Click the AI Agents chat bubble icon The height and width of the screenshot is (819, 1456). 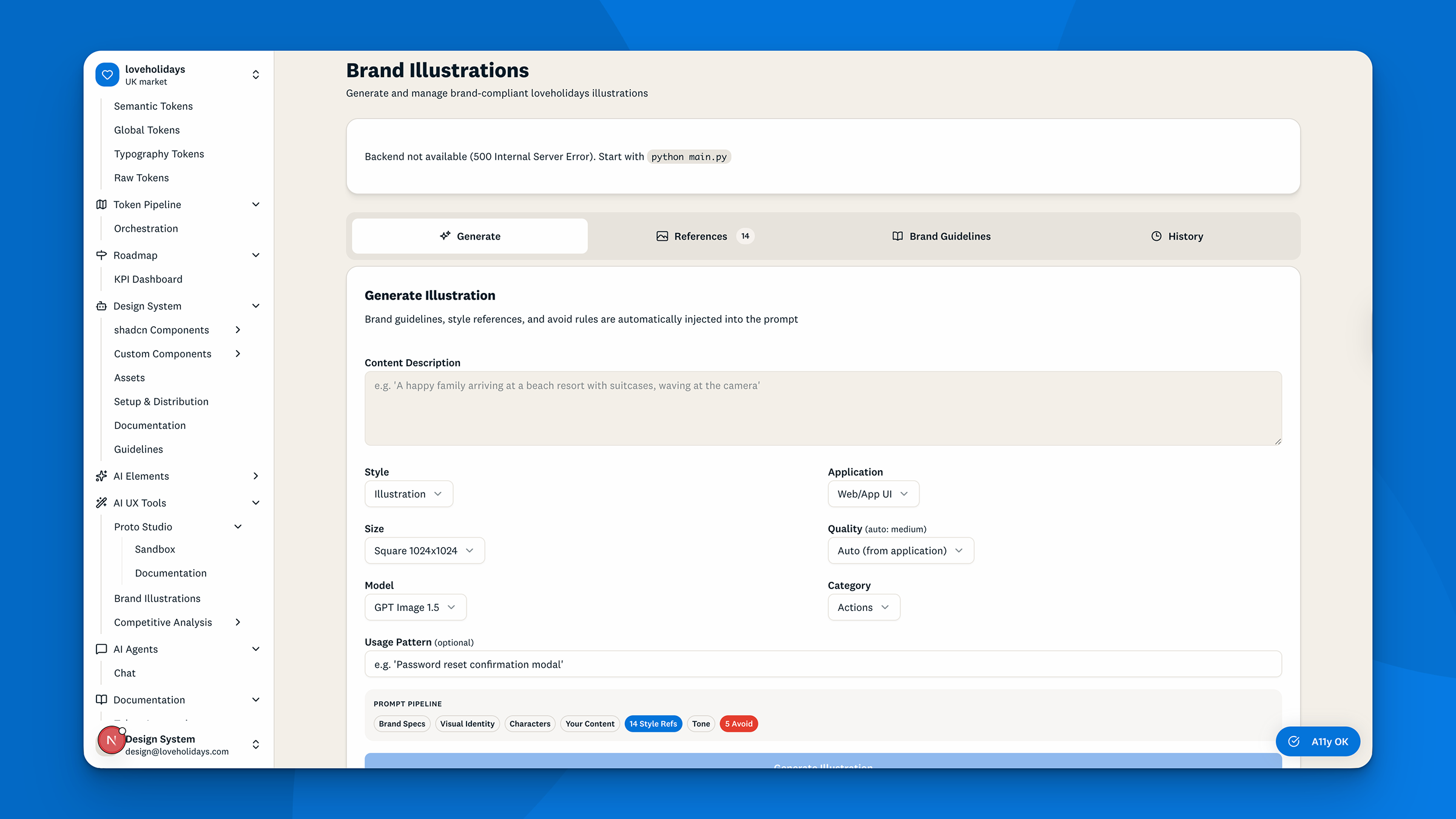coord(101,649)
